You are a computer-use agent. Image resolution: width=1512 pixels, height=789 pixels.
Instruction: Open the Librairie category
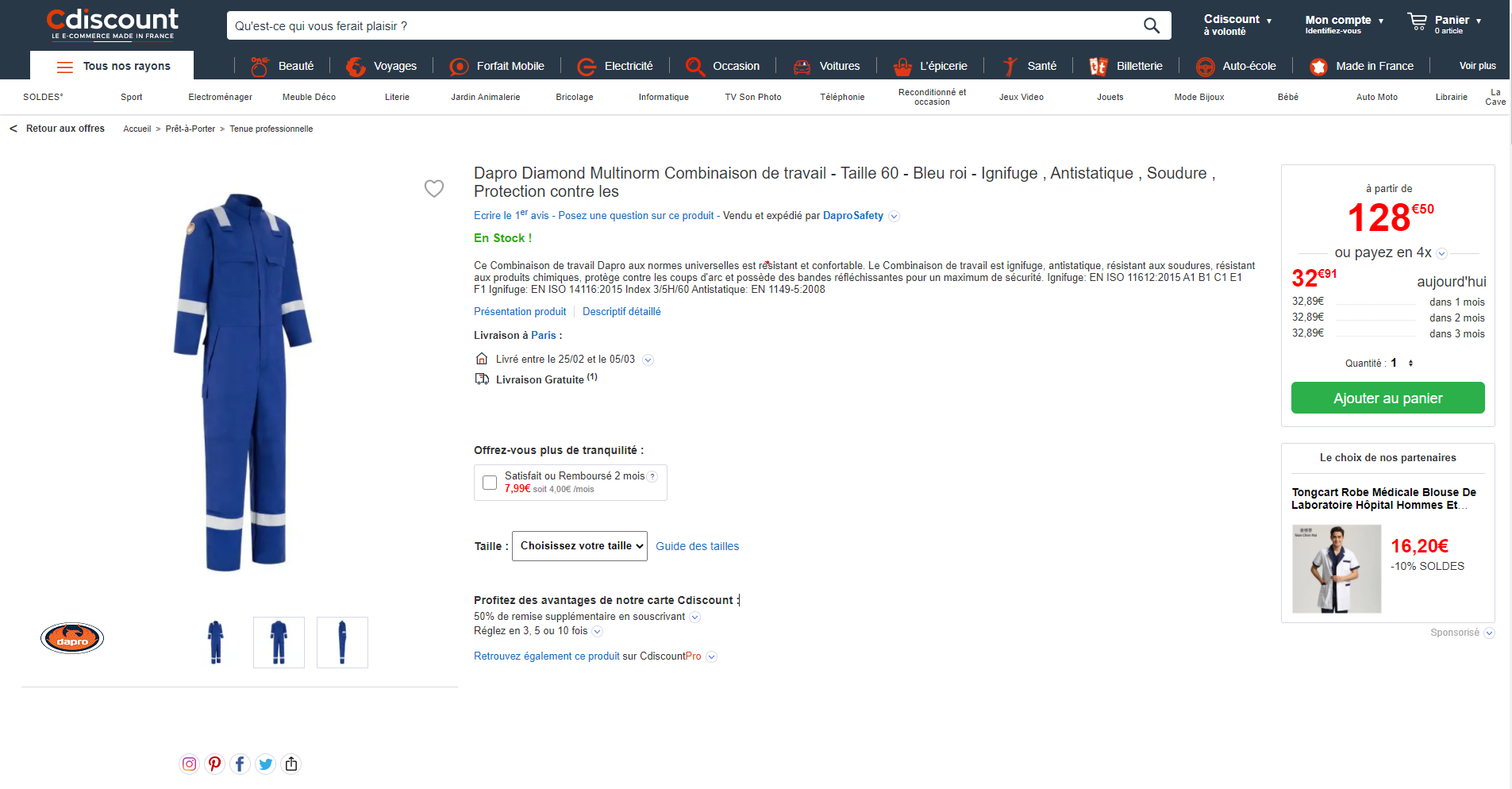click(x=1451, y=97)
